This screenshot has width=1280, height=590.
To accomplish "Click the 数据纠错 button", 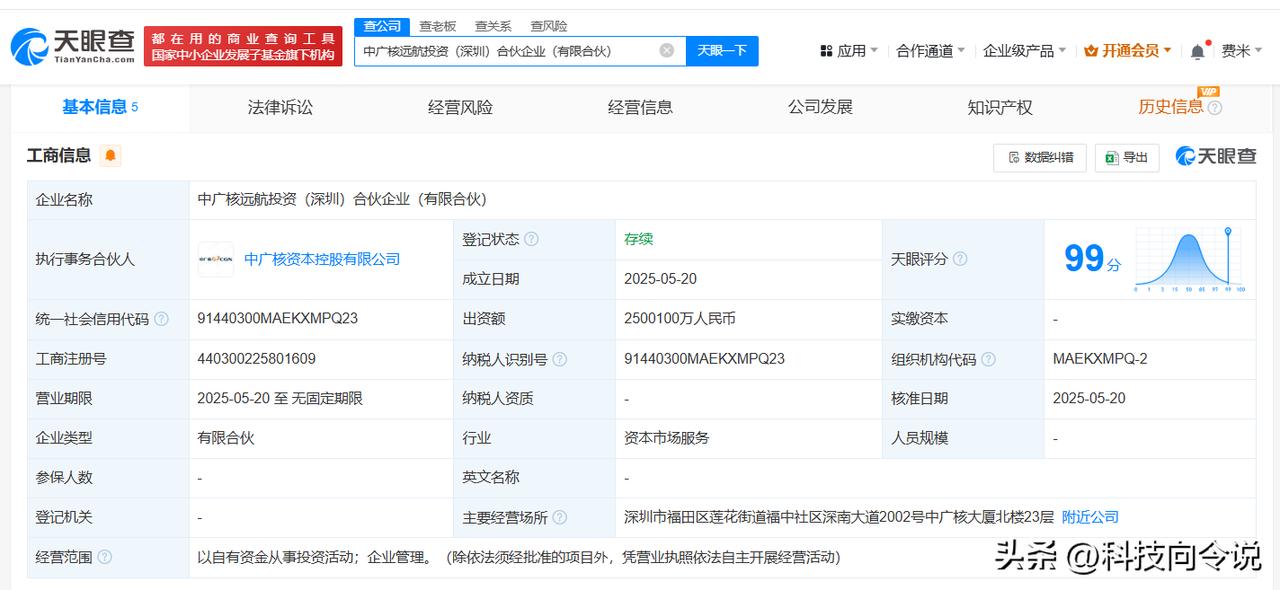I will pos(1040,157).
